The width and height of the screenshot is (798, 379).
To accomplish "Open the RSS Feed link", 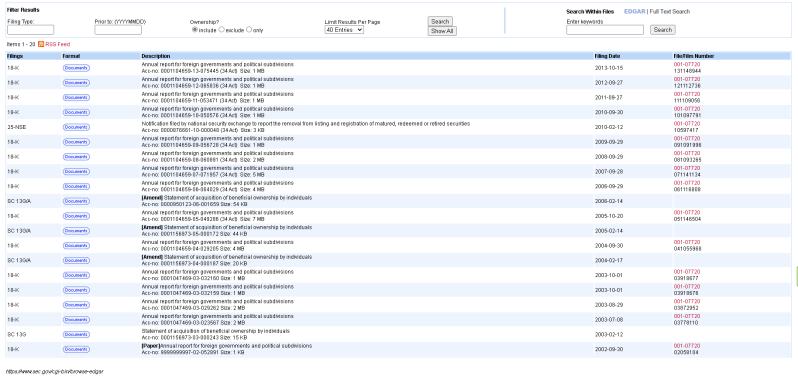I will (x=58, y=44).
